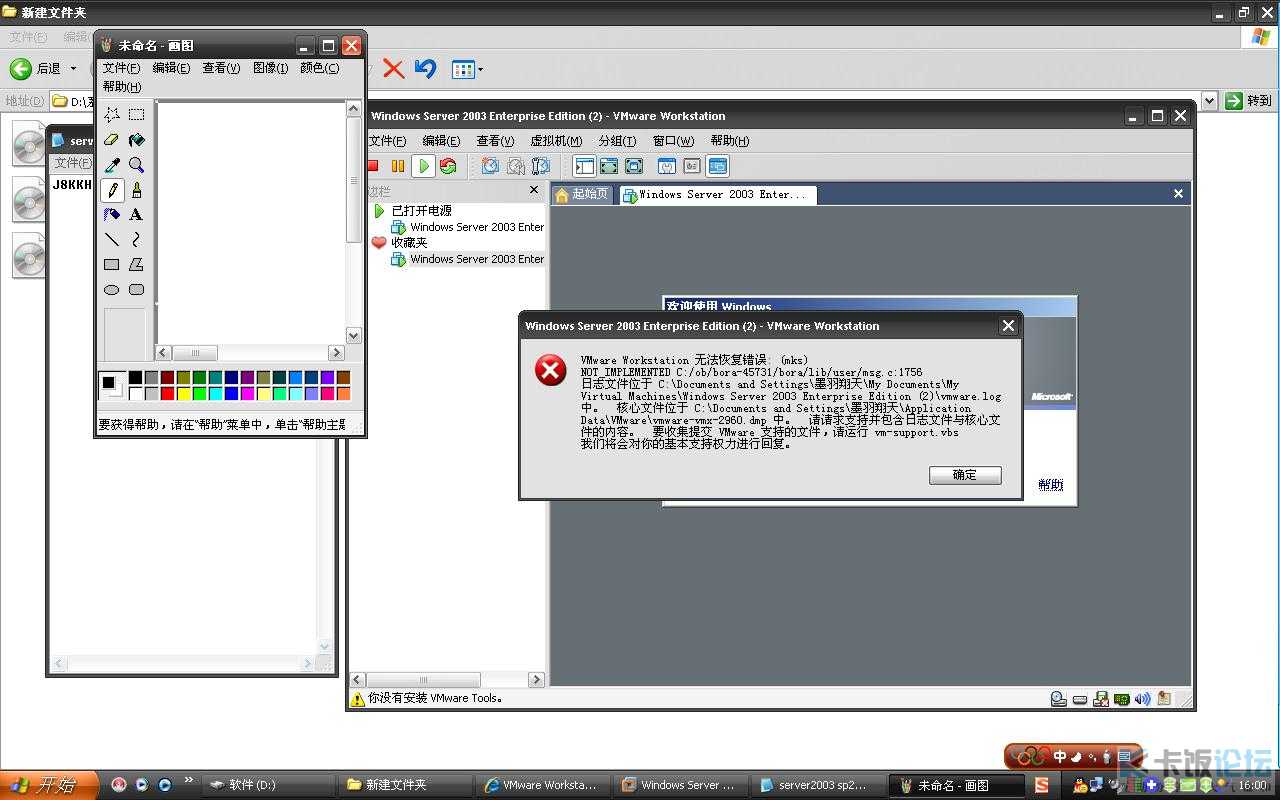Delete with the red X in Explorer toolbar
This screenshot has width=1280, height=800.
tap(394, 68)
